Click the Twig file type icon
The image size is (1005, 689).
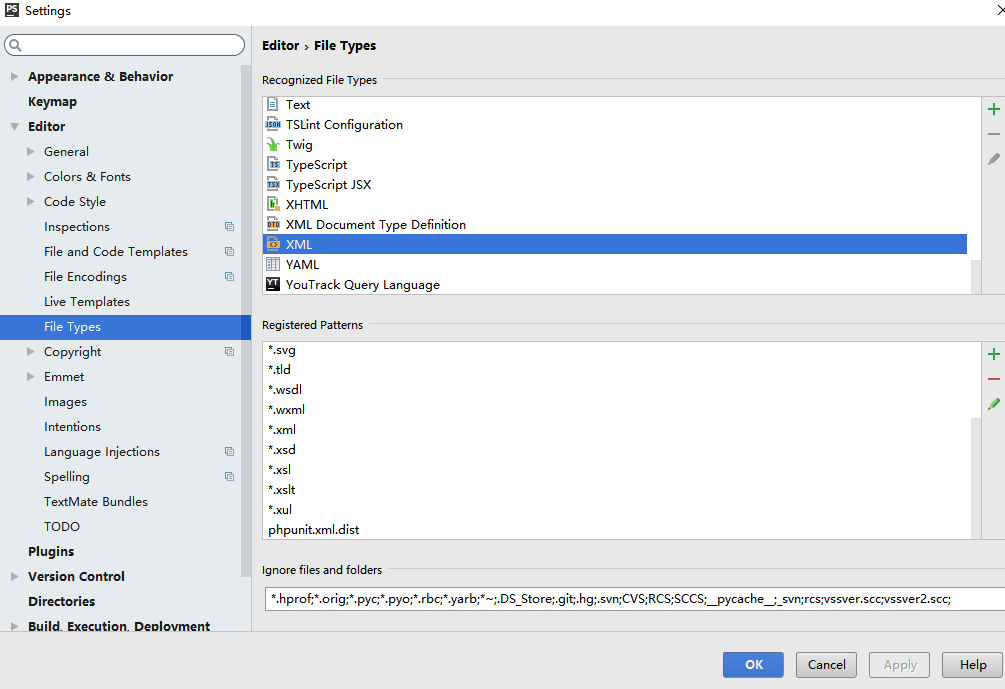tap(274, 145)
